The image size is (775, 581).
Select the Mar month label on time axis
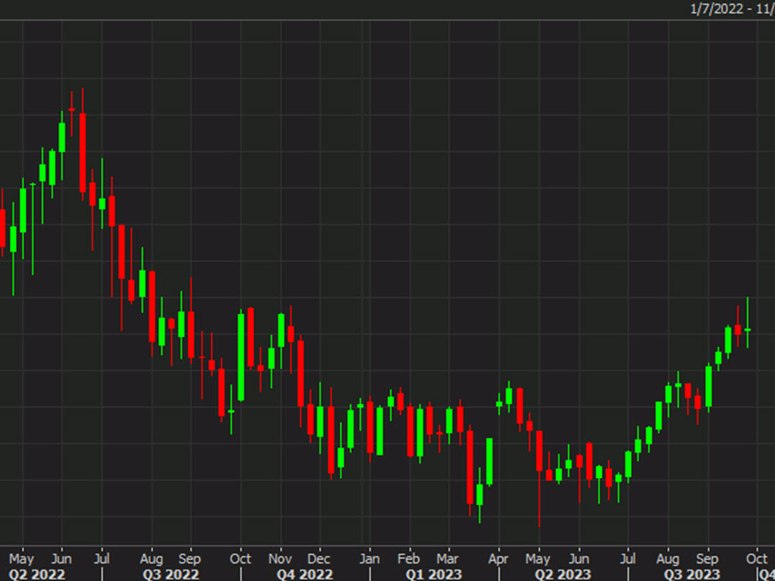pyautogui.click(x=447, y=558)
